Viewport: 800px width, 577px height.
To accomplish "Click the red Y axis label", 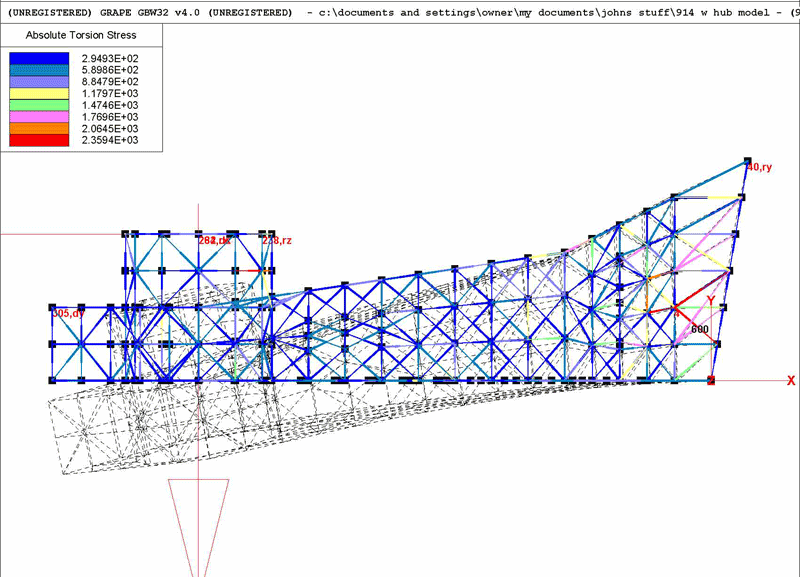I will 711,300.
